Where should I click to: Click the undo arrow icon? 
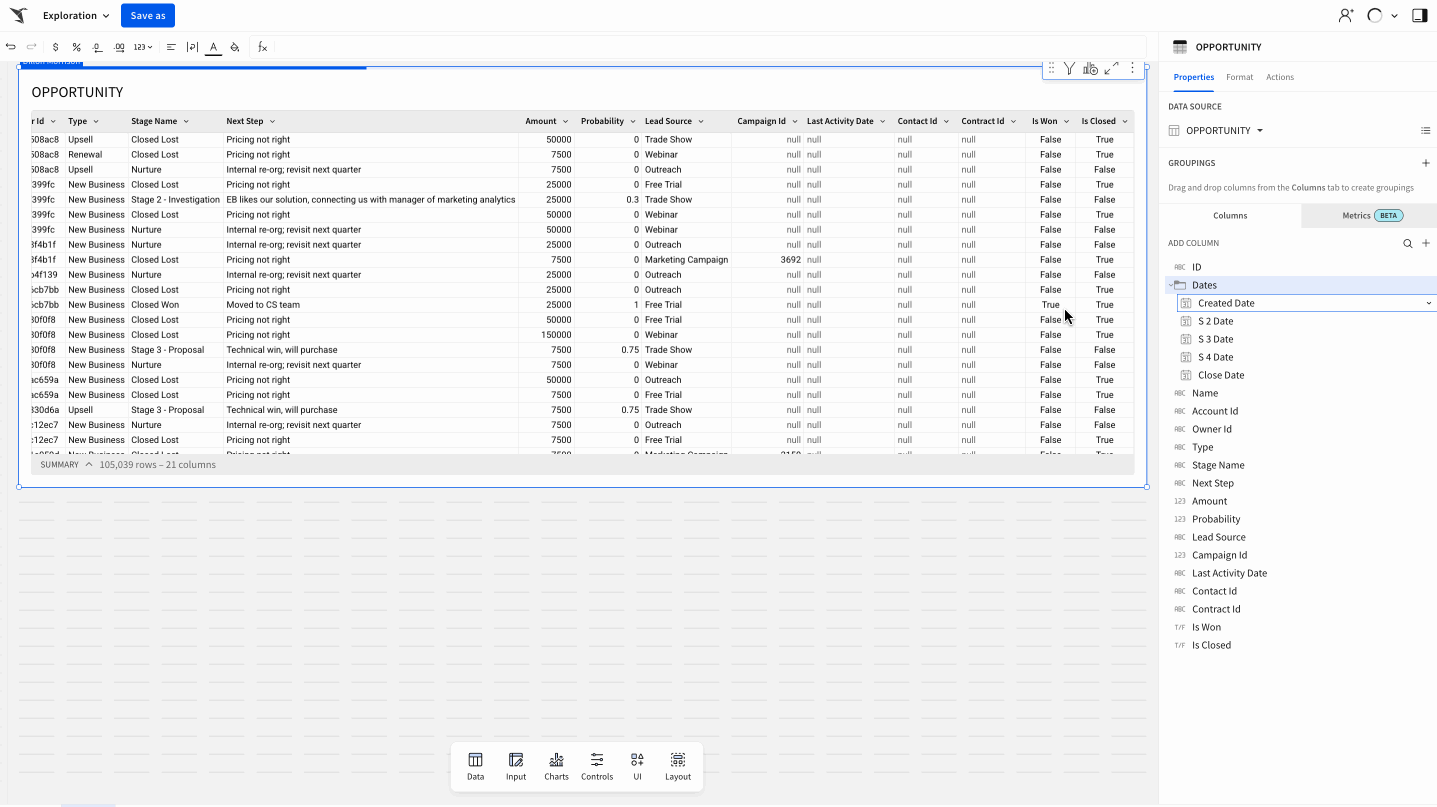pyautogui.click(x=11, y=47)
